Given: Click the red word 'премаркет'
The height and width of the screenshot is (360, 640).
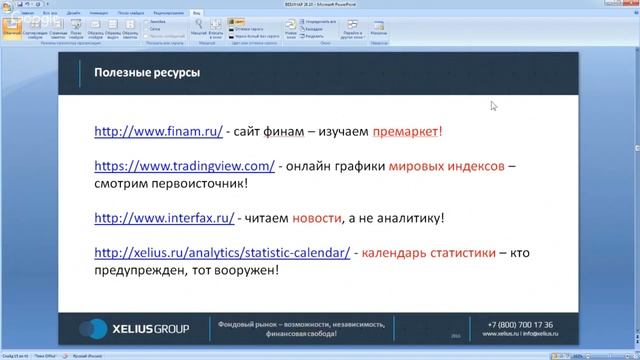Looking at the screenshot, I should pyautogui.click(x=405, y=131).
